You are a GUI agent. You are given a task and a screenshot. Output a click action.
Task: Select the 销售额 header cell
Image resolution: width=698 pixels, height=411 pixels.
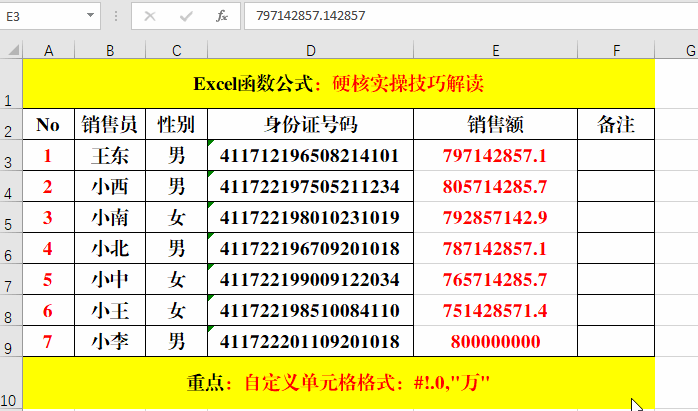pos(495,125)
